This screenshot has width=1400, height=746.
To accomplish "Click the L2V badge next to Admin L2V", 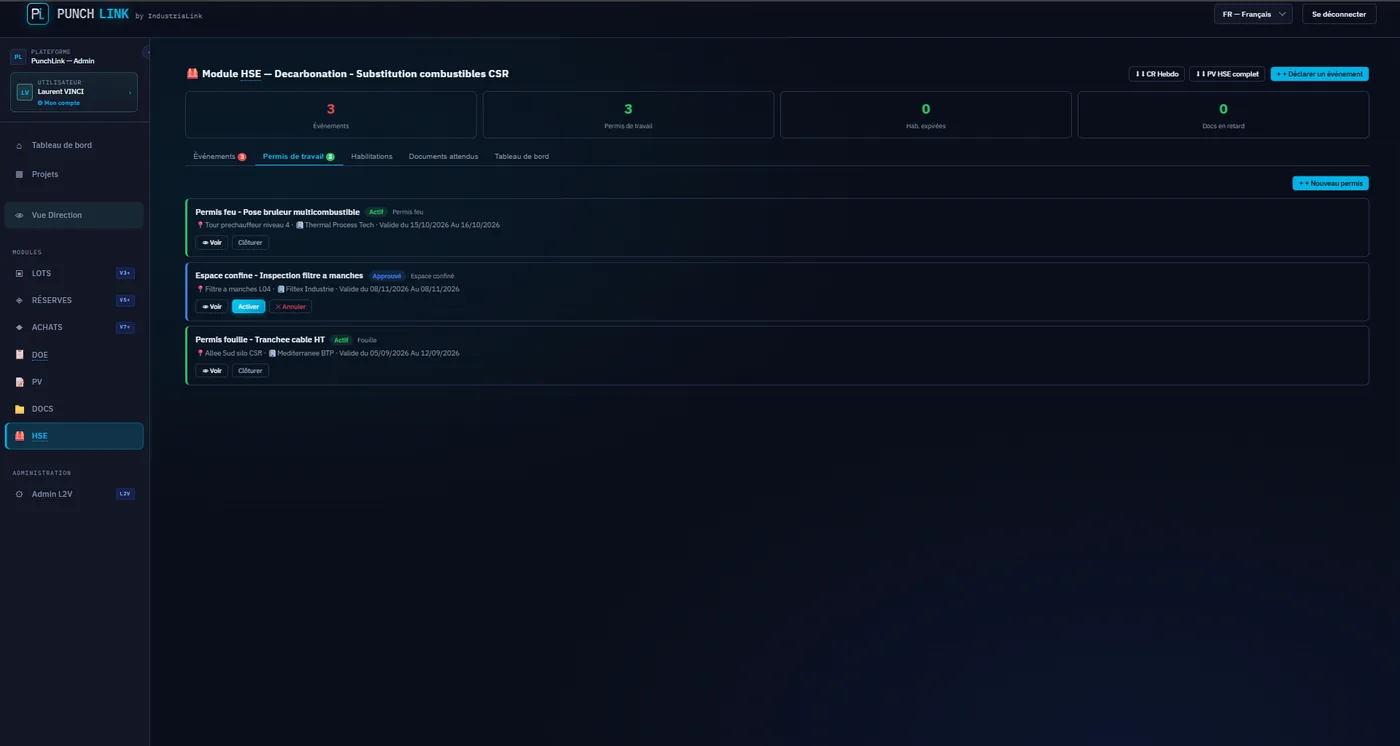I will click(x=125, y=494).
